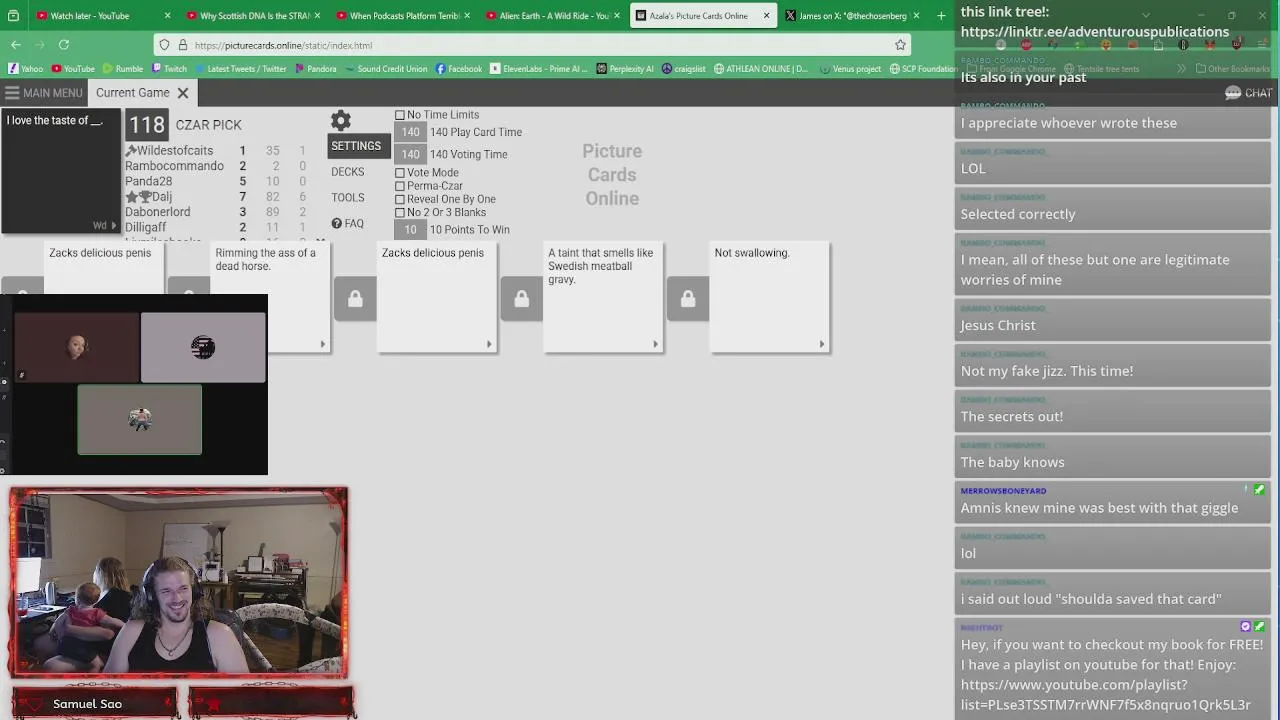Viewport: 1280px width, 720px height.
Task: Click the green-bordered video call participant tile
Action: pos(140,420)
